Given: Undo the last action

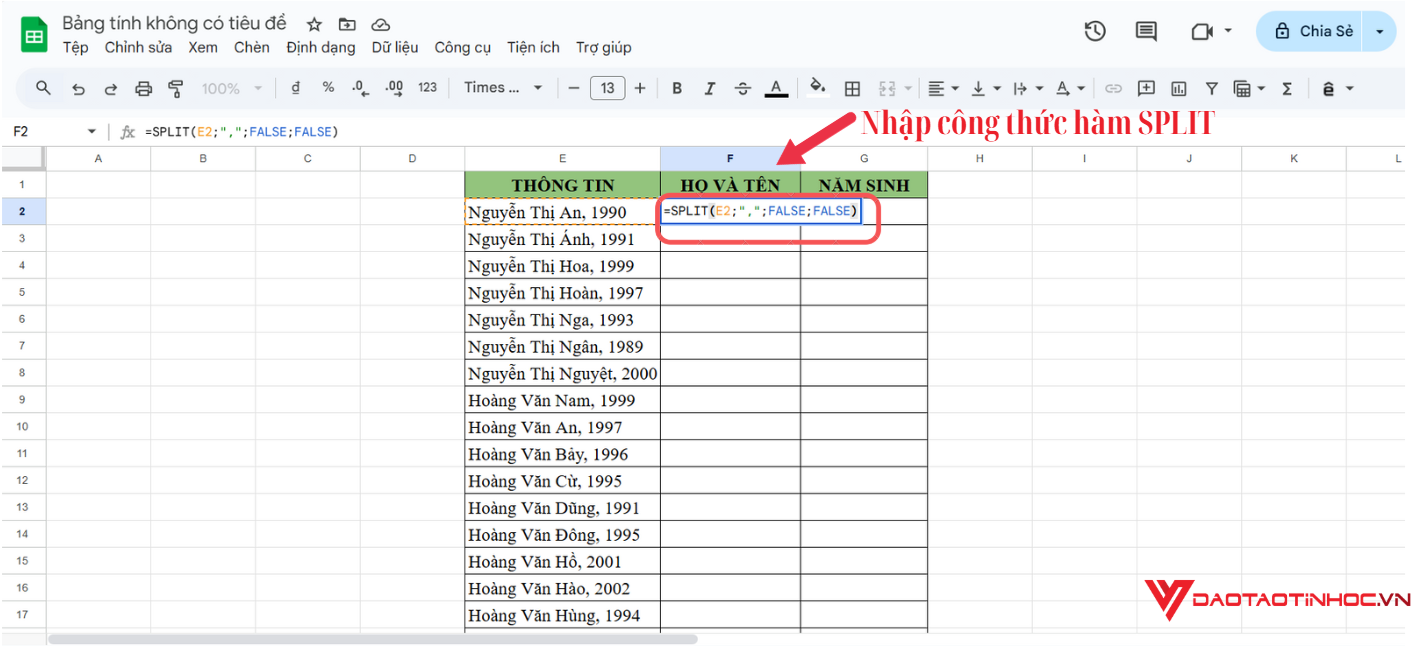Looking at the screenshot, I should coord(78,88).
